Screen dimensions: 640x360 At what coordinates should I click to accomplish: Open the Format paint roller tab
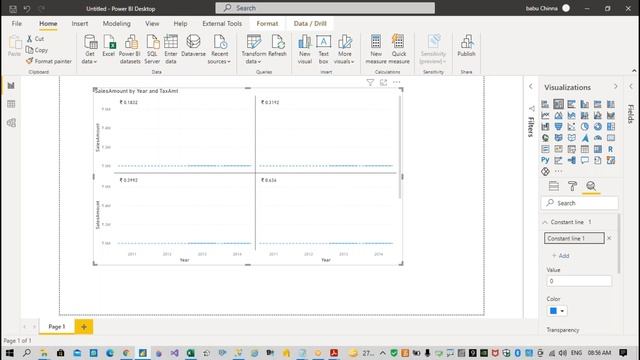tap(572, 186)
